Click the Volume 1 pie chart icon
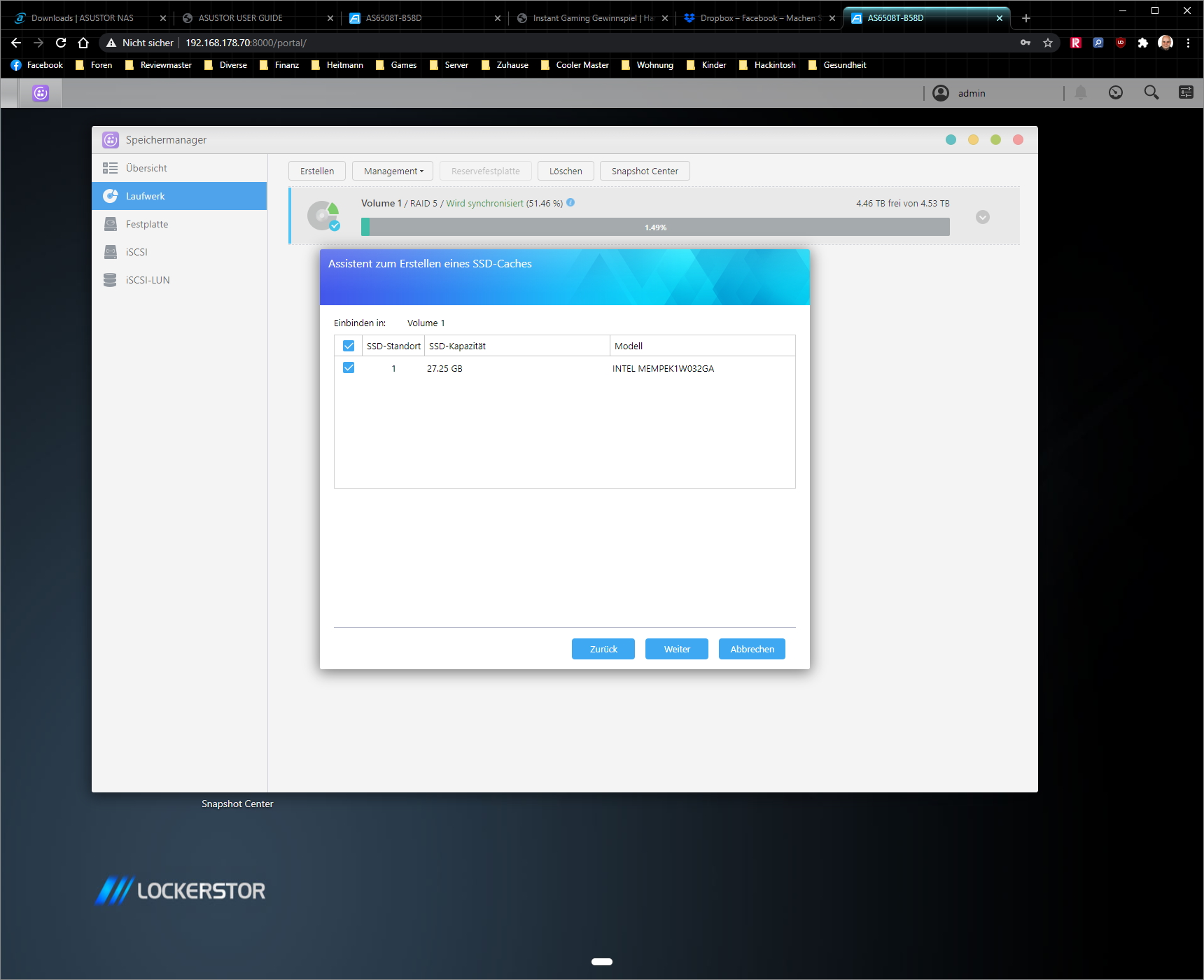This screenshot has height=980, width=1204. coord(323,216)
